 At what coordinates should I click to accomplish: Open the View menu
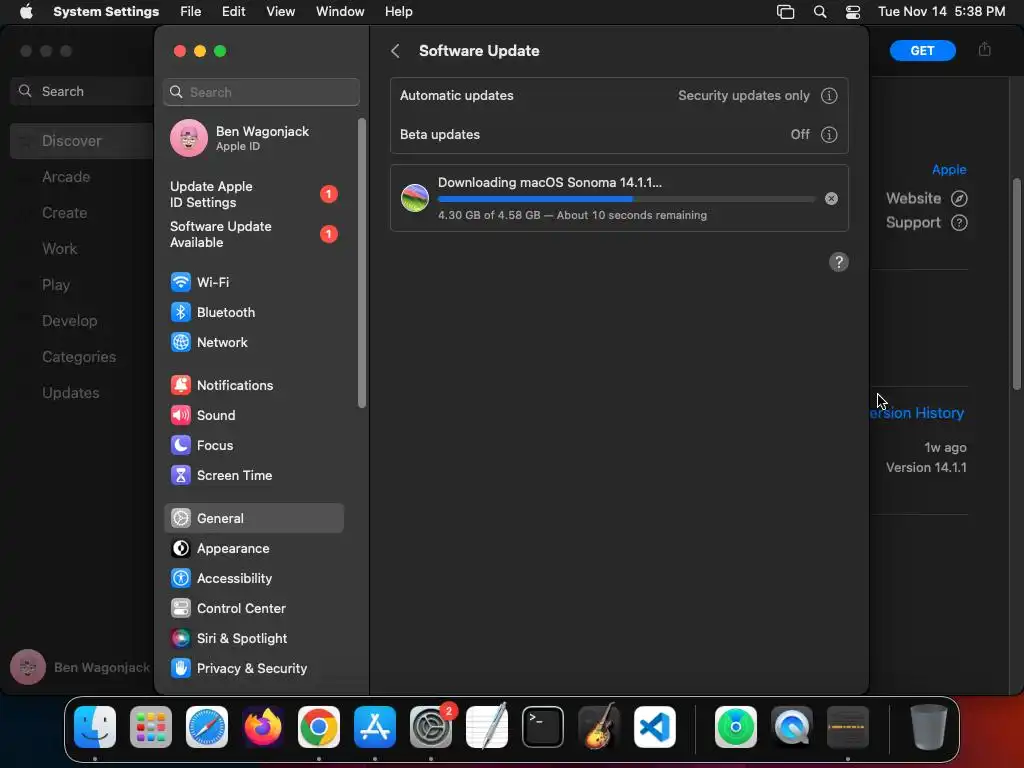pos(280,12)
